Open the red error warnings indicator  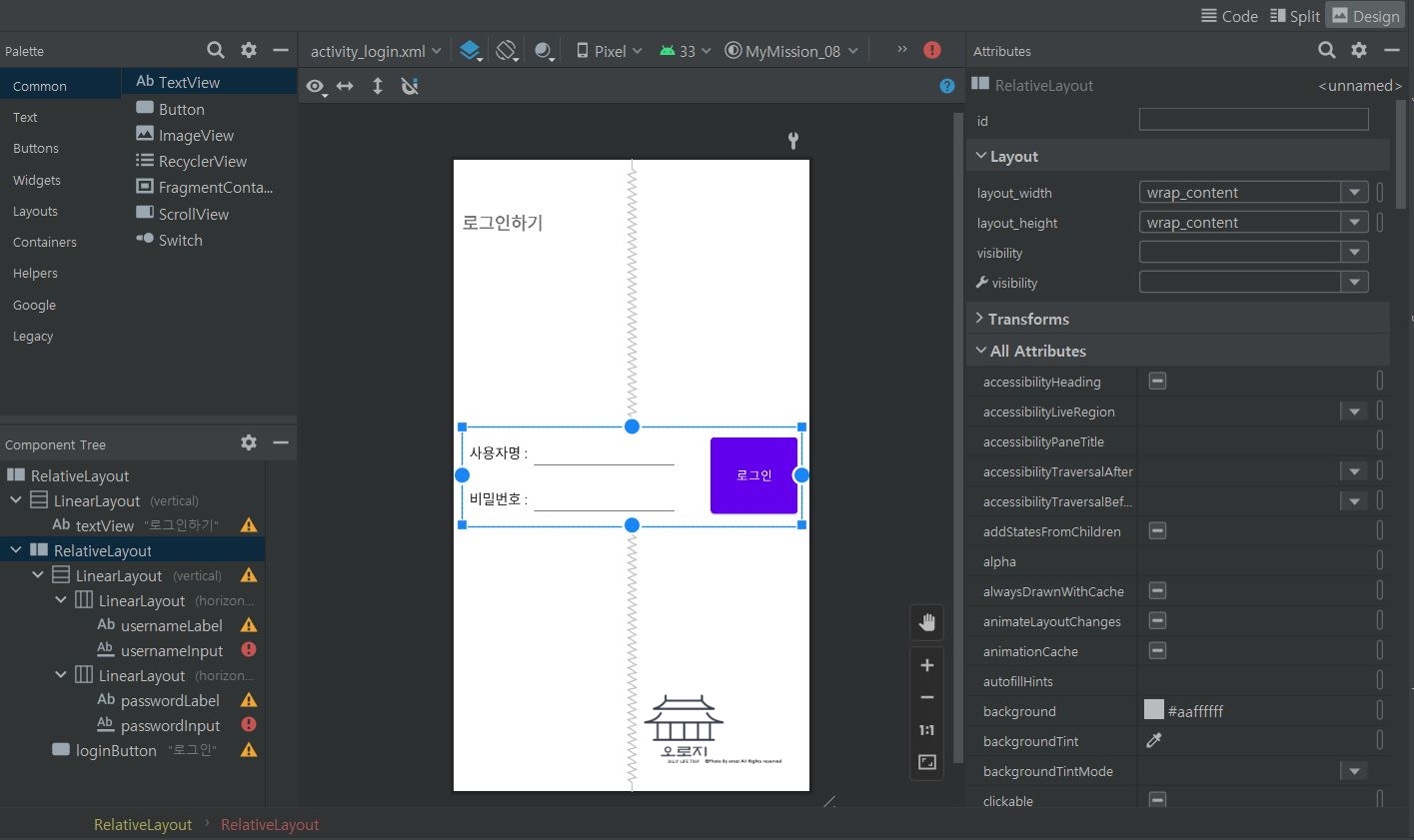[x=932, y=50]
